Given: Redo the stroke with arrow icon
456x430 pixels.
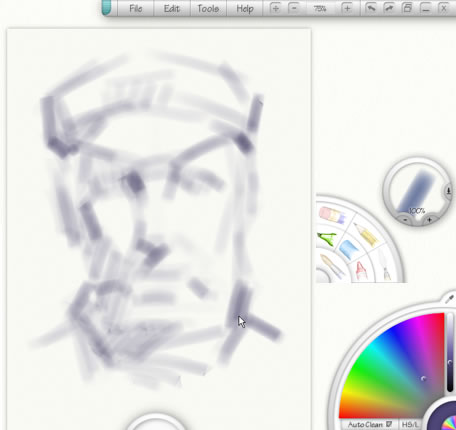Looking at the screenshot, I should click(x=389, y=8).
